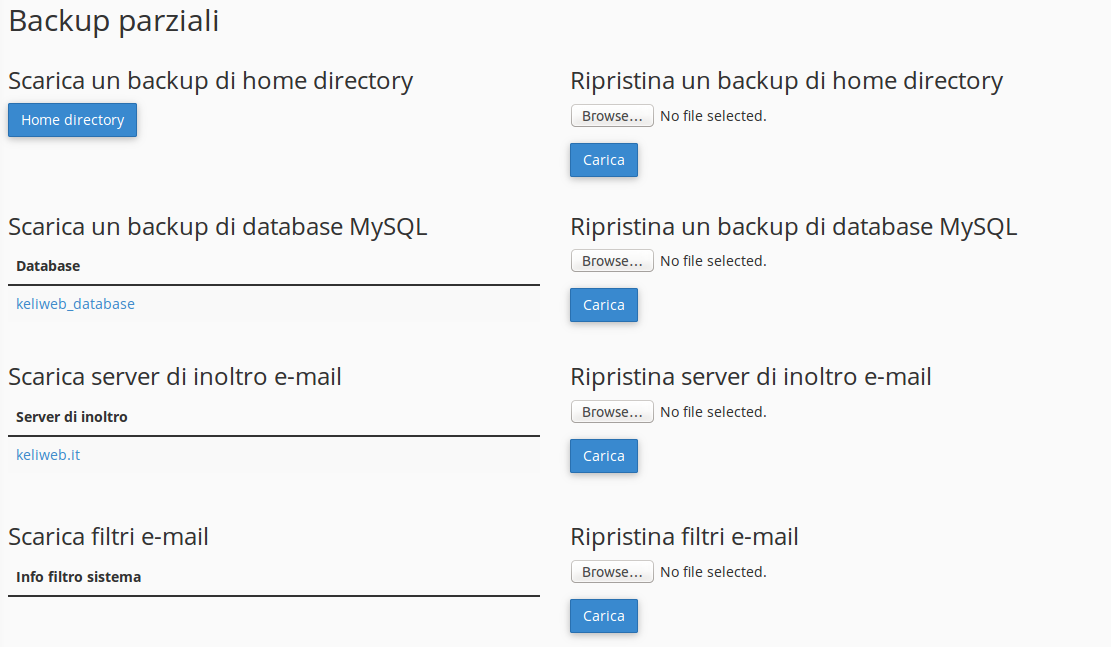Browse for a home directory backup file

pyautogui.click(x=612, y=116)
